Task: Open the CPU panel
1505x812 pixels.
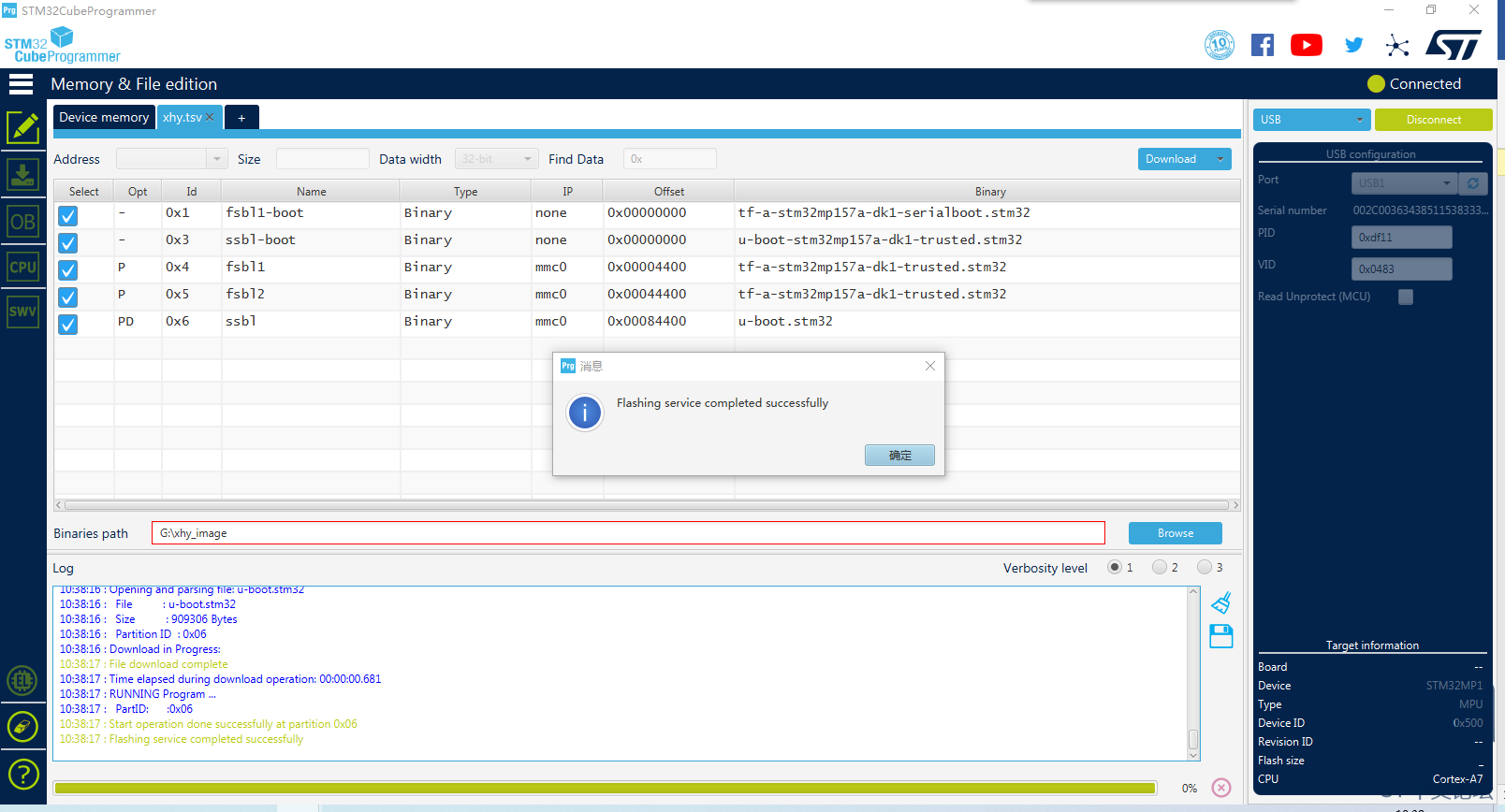Action: pos(22,267)
